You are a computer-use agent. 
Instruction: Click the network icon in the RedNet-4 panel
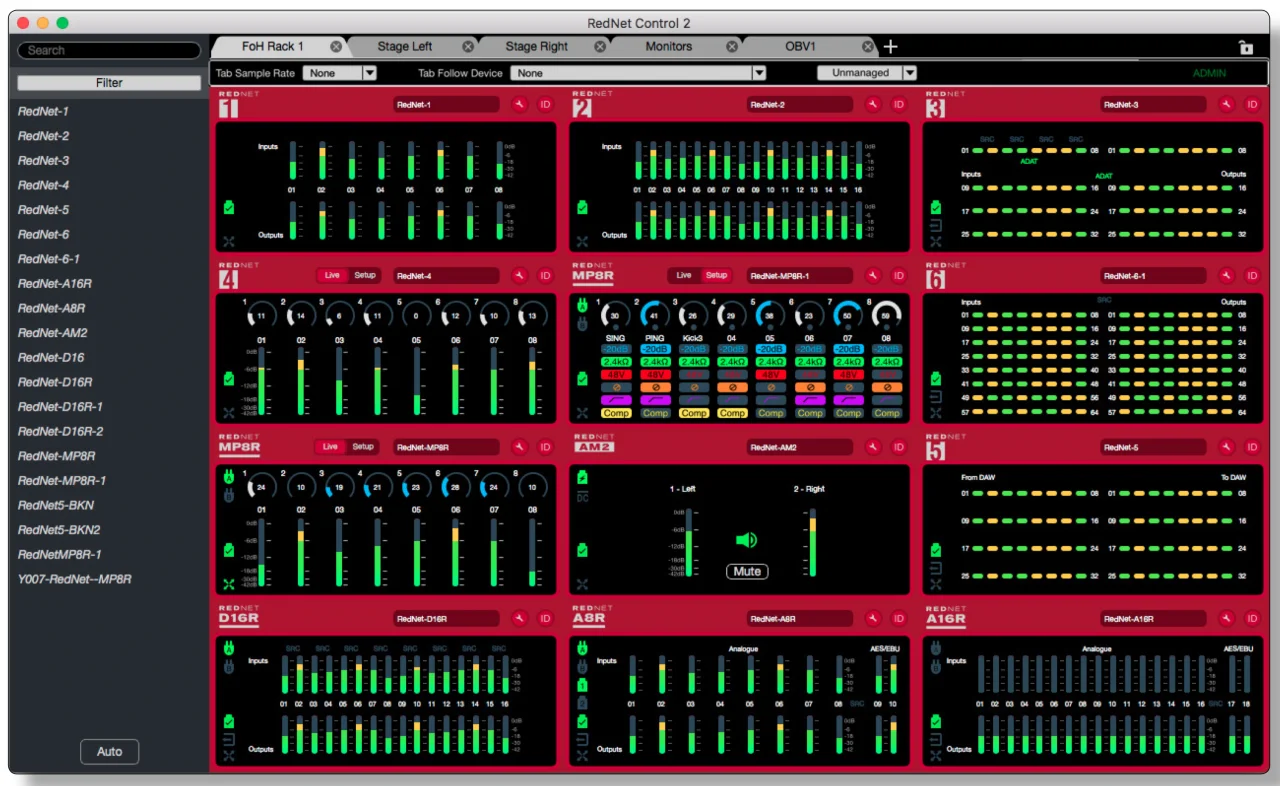pos(230,412)
